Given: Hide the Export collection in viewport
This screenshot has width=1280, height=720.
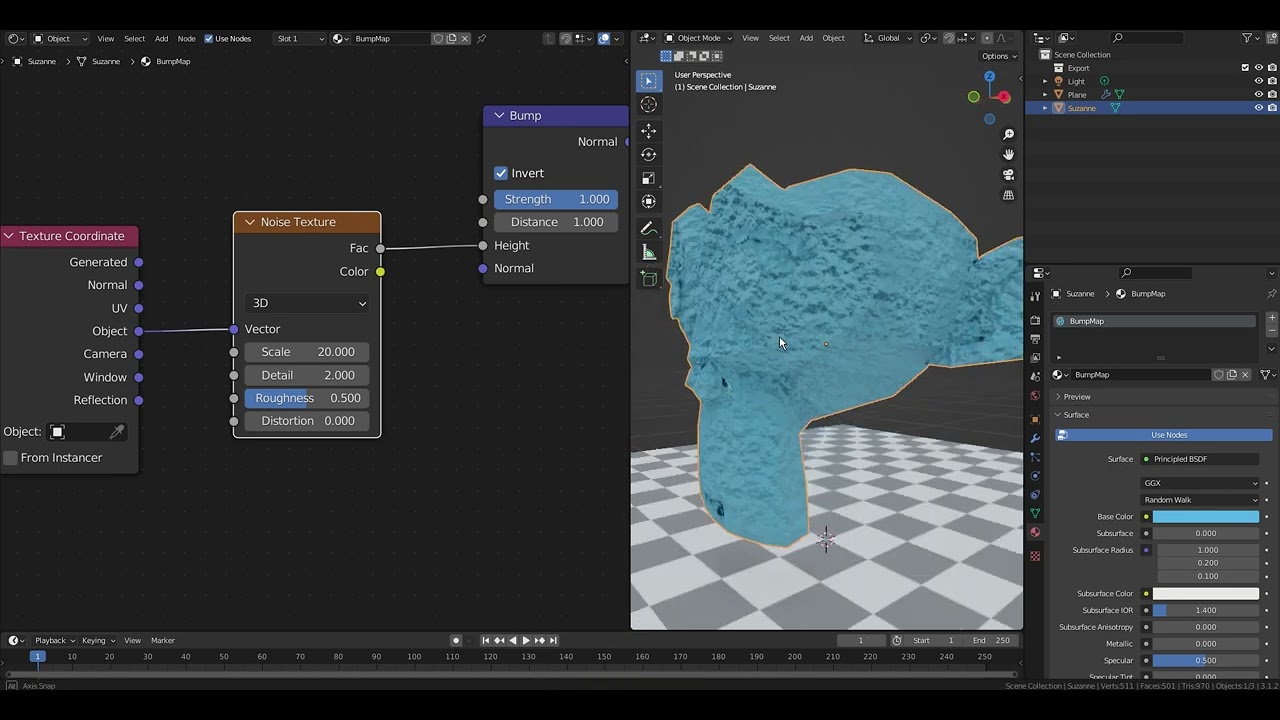Looking at the screenshot, I should click(x=1259, y=68).
